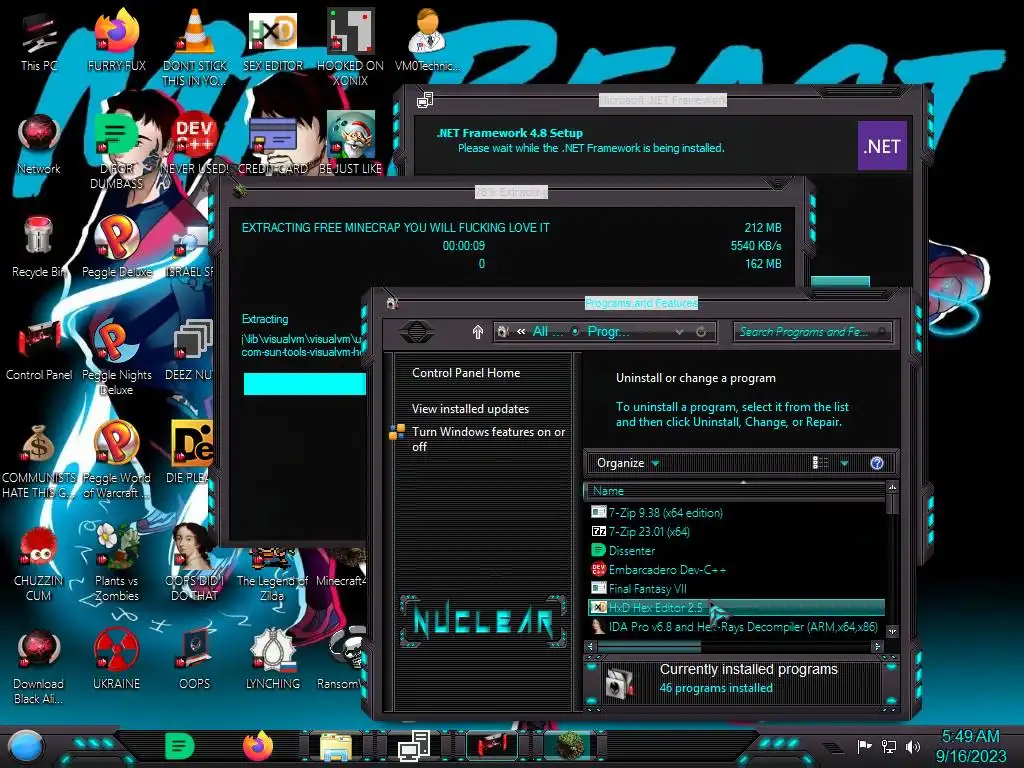Screen dimensions: 1024x768
Task: Open the HOOKED ON XONIX shortcut
Action: (350, 47)
